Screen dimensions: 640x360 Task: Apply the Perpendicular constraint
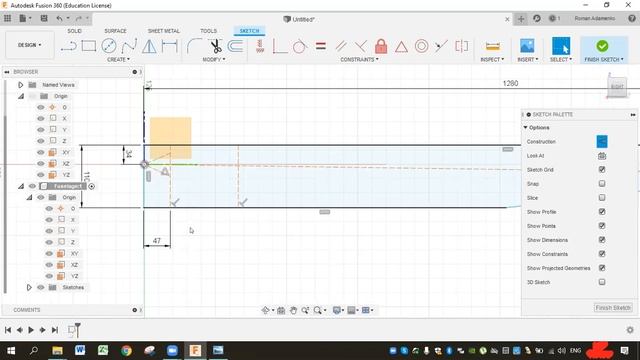pyautogui.click(x=361, y=46)
